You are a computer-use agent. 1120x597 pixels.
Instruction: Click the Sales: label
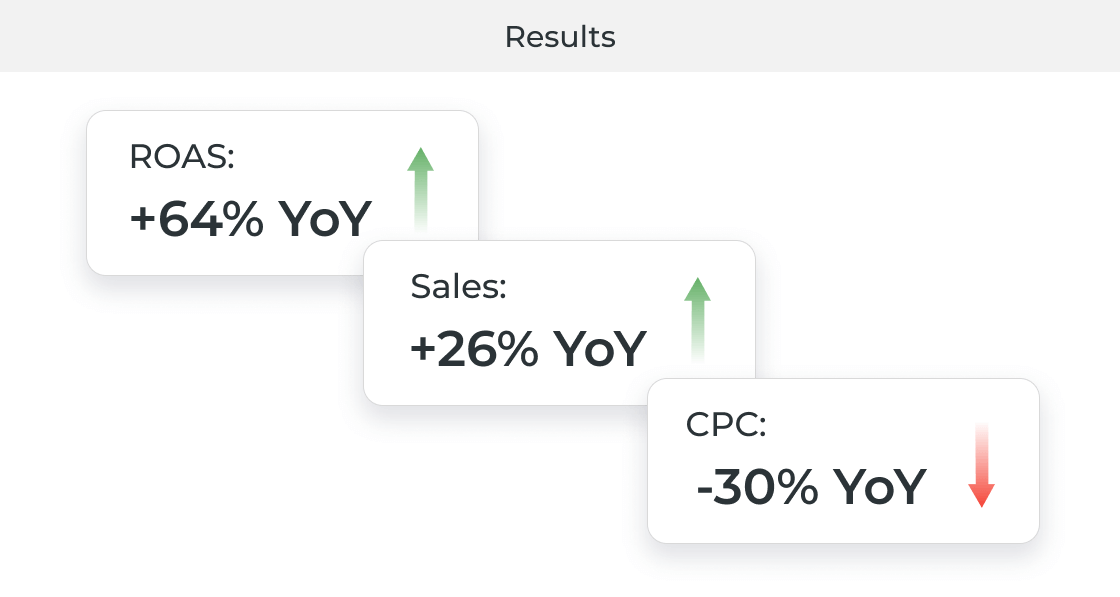click(459, 286)
